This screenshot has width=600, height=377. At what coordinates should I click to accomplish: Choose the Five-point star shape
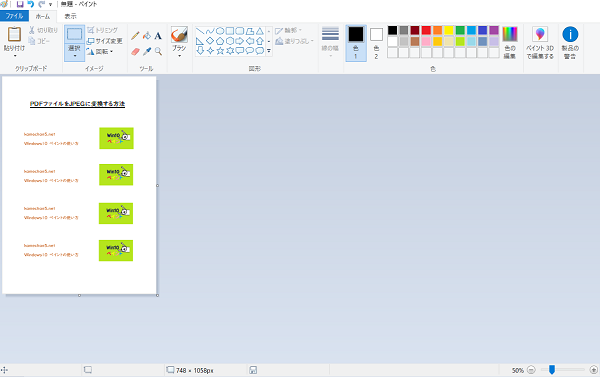tap(220, 51)
